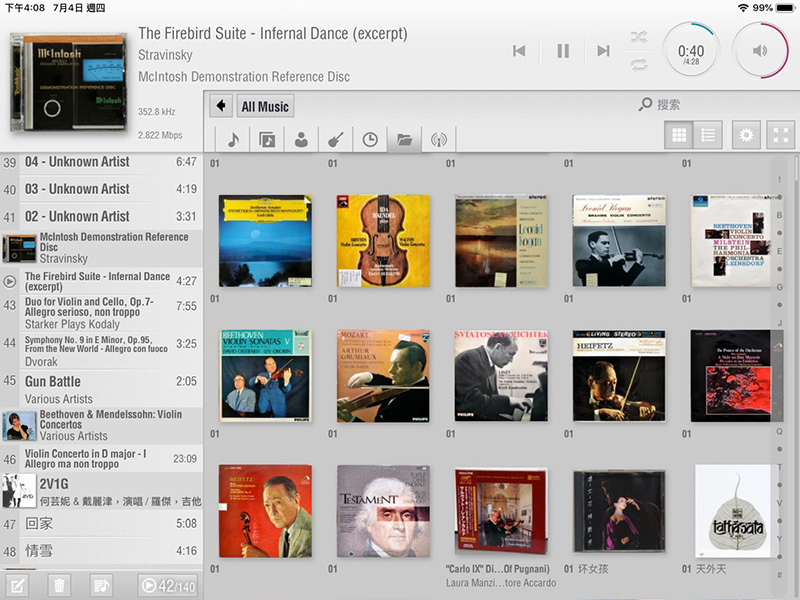Viewport: 800px width, 600px height.
Task: Switch to the Genres guitar tab
Action: pos(335,139)
